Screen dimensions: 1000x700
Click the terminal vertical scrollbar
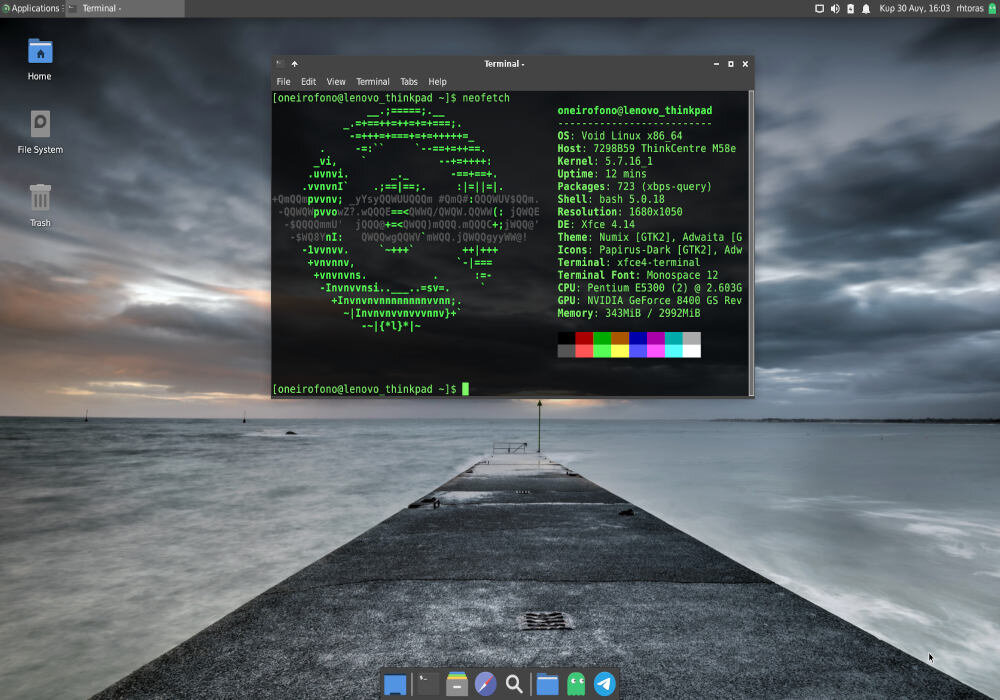tap(751, 243)
